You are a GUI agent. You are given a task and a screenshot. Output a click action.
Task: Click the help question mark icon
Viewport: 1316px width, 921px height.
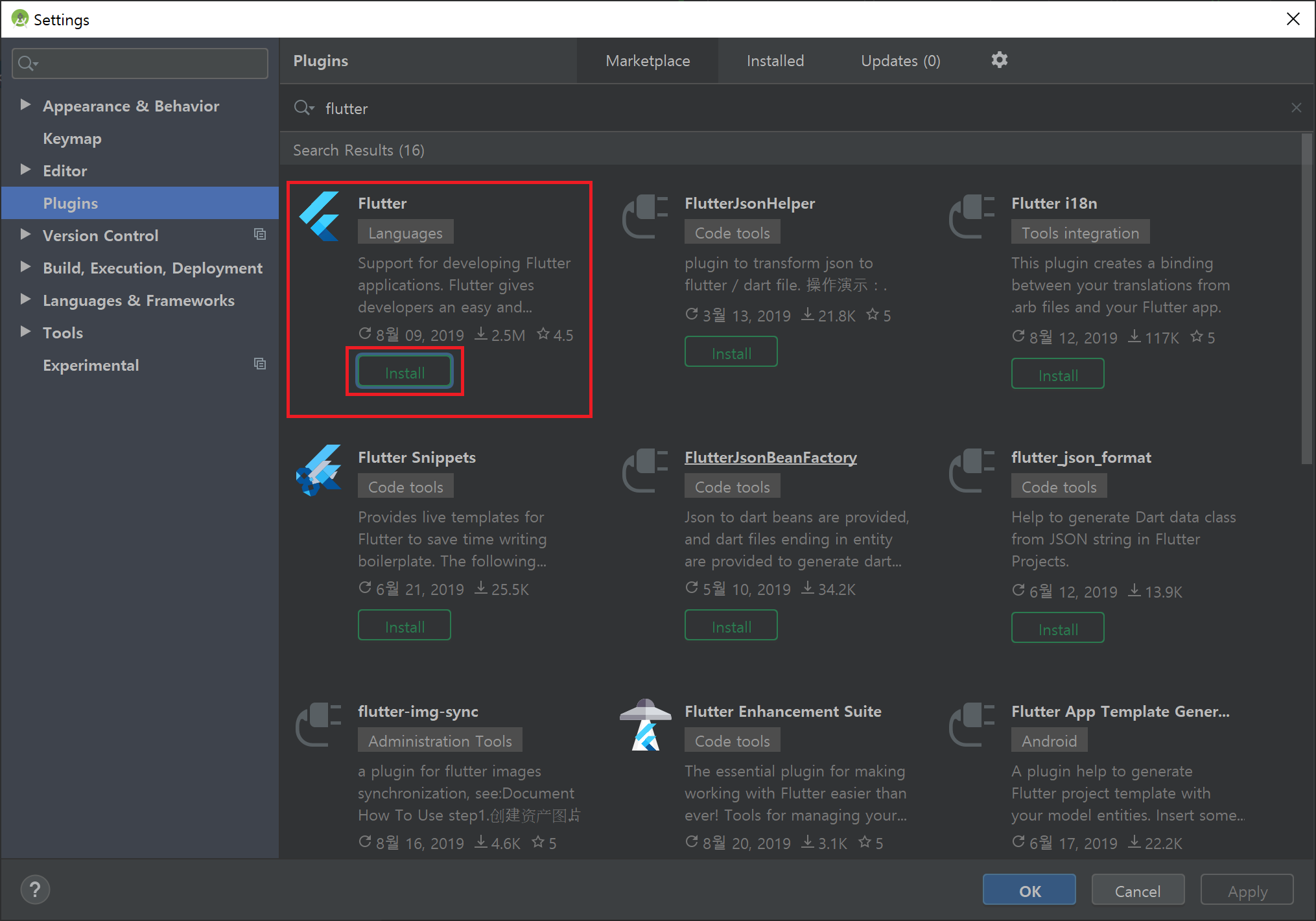(x=35, y=890)
